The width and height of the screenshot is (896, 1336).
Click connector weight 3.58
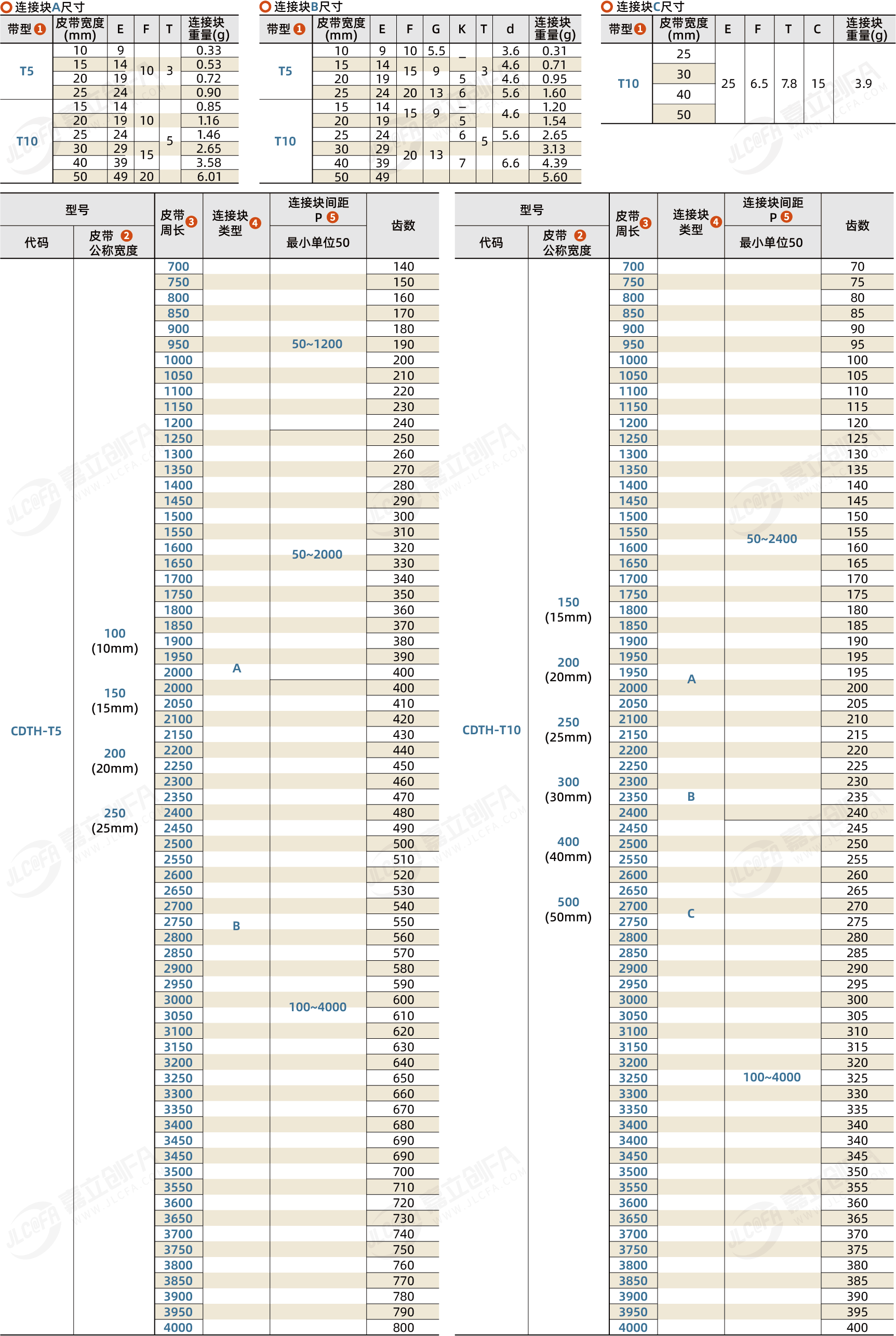(x=209, y=162)
